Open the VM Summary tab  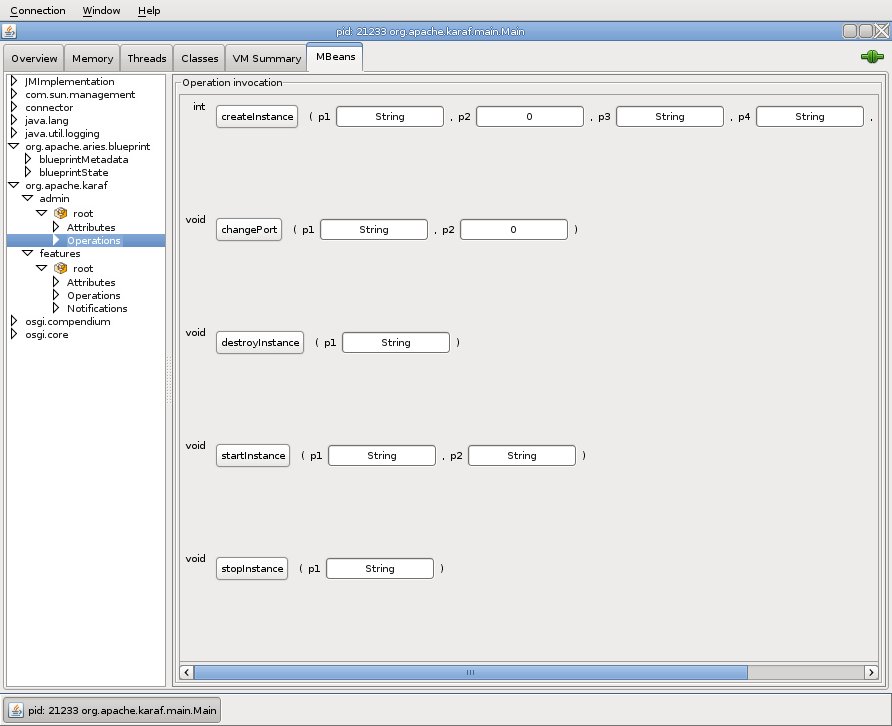[265, 59]
